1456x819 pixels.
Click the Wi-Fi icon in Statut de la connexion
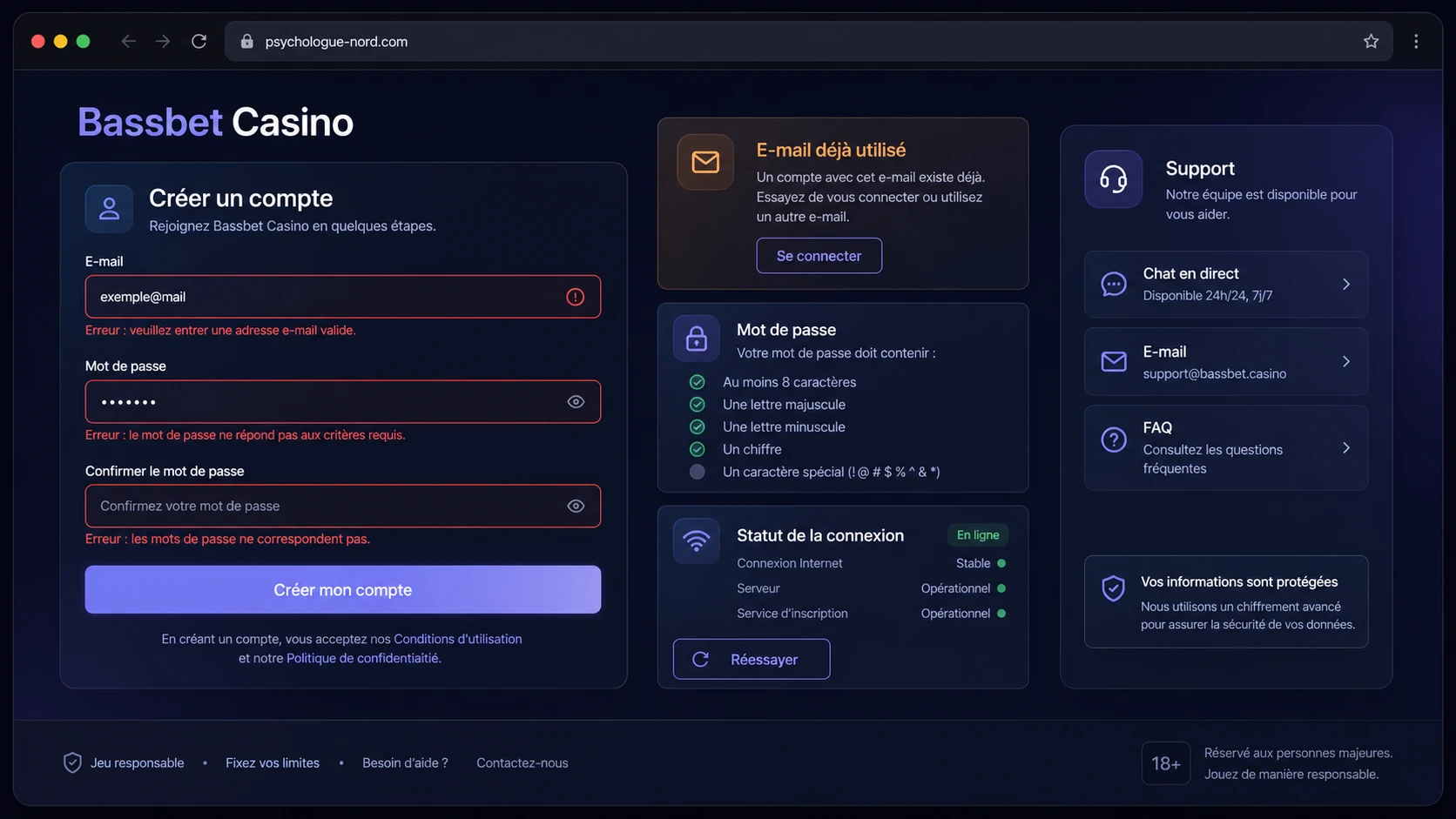pos(697,541)
